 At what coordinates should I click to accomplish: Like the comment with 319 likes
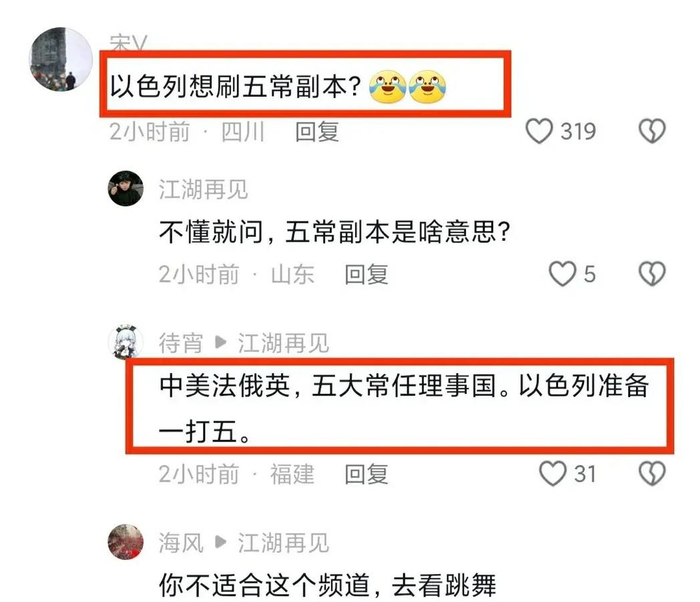539,131
